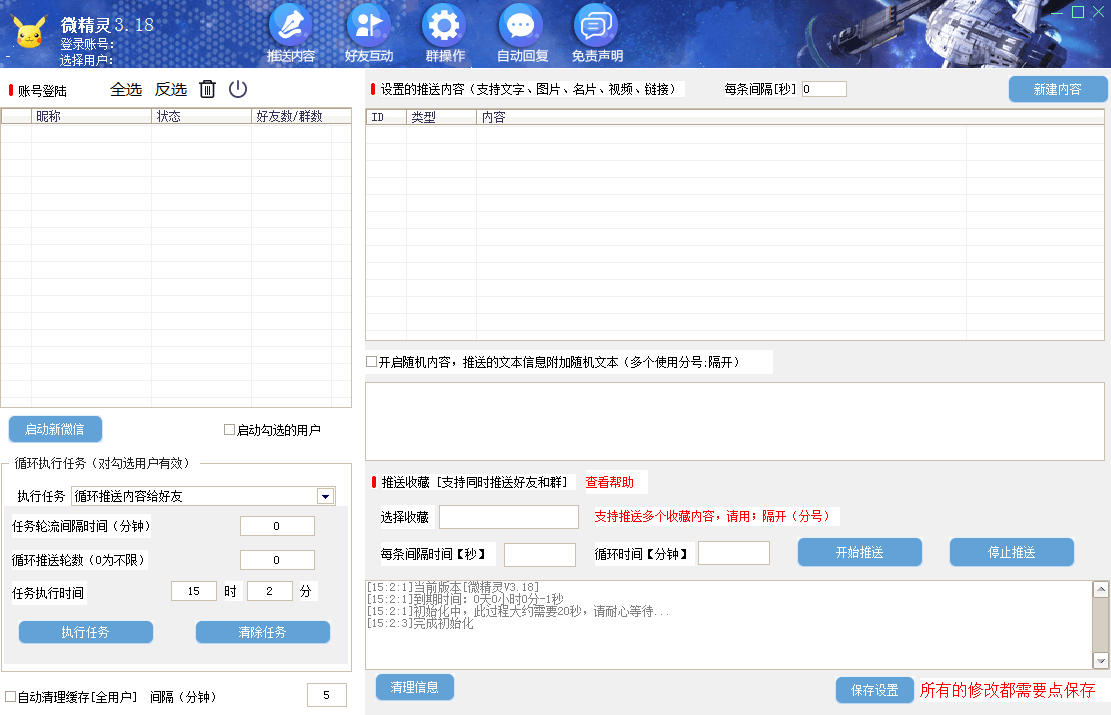
Task: Click the 每条间隔[秒] input field
Action: pos(824,89)
